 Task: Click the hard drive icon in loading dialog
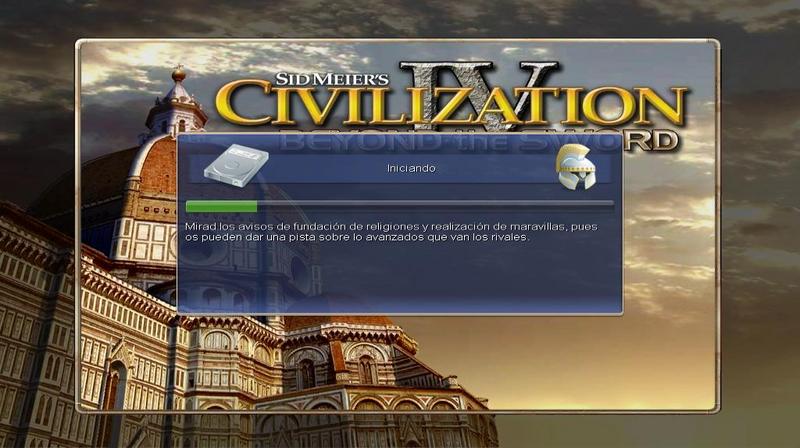tap(236, 165)
